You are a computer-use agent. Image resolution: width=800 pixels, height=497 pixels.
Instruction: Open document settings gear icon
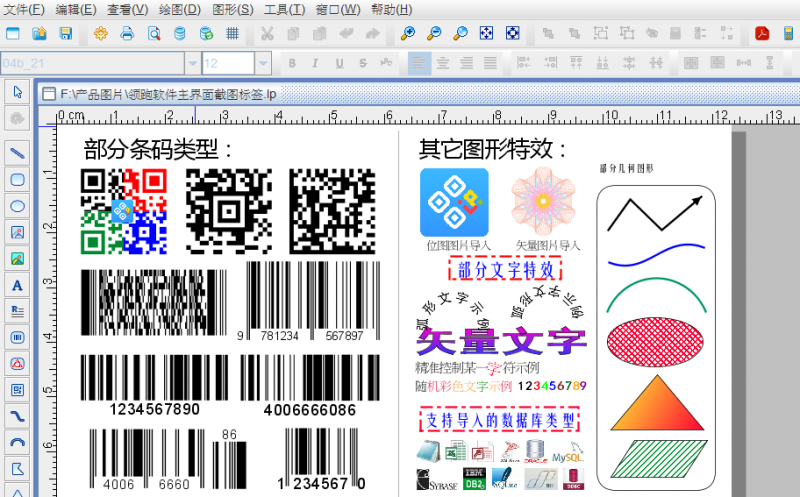(101, 34)
